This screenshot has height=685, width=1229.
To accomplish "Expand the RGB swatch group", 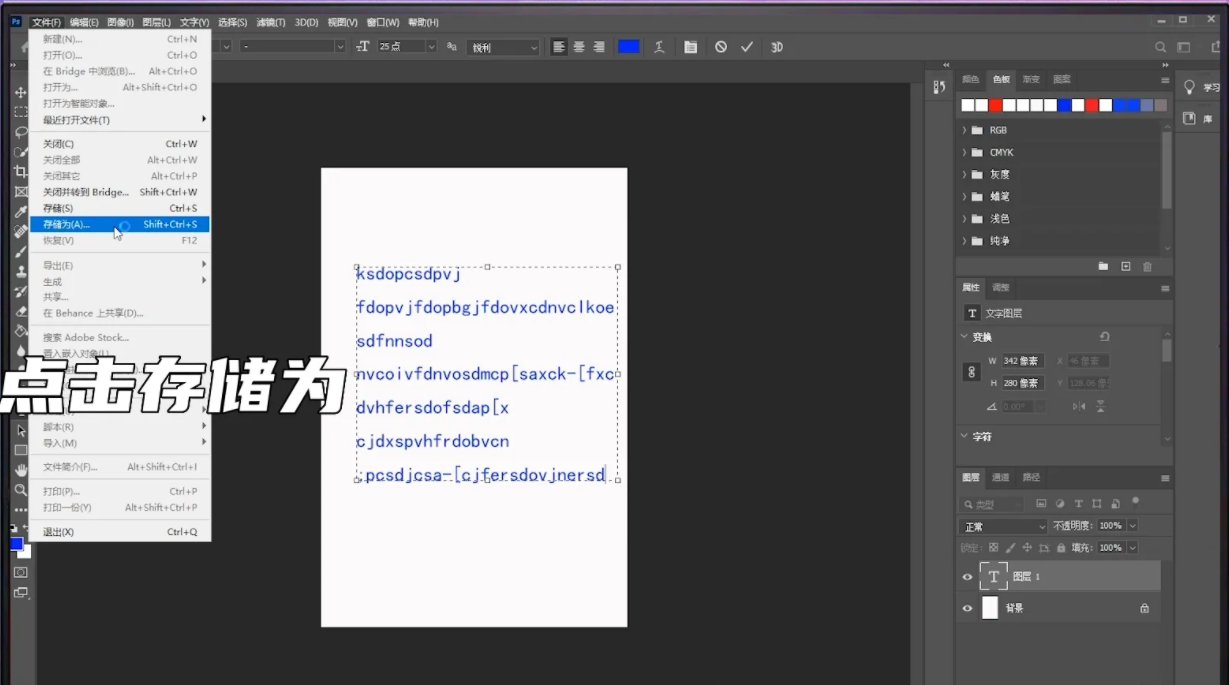I will click(963, 129).
